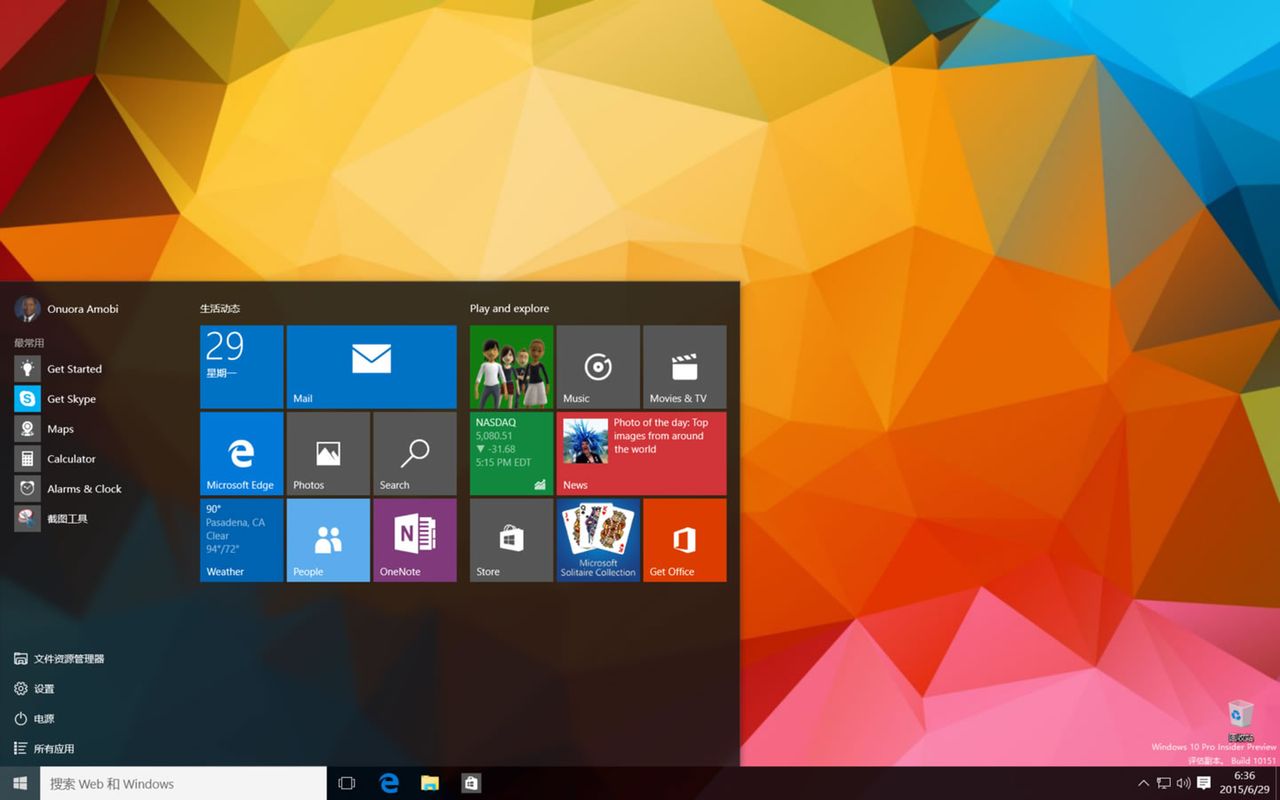
Task: Open the Movies & TV tile
Action: (x=684, y=367)
